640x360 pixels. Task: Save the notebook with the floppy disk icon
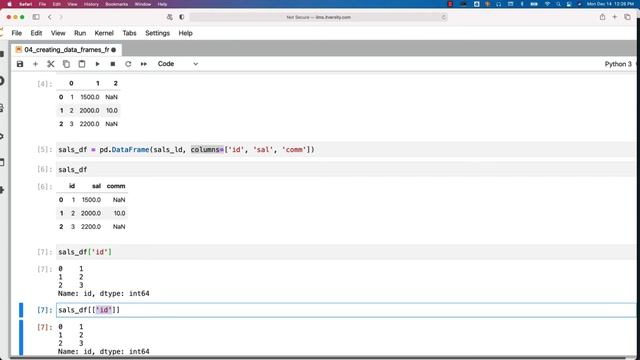pos(20,64)
